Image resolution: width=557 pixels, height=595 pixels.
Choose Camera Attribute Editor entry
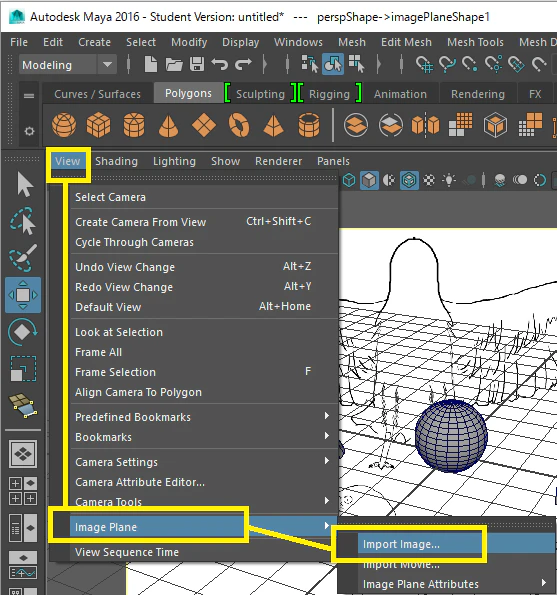click(x=205, y=482)
